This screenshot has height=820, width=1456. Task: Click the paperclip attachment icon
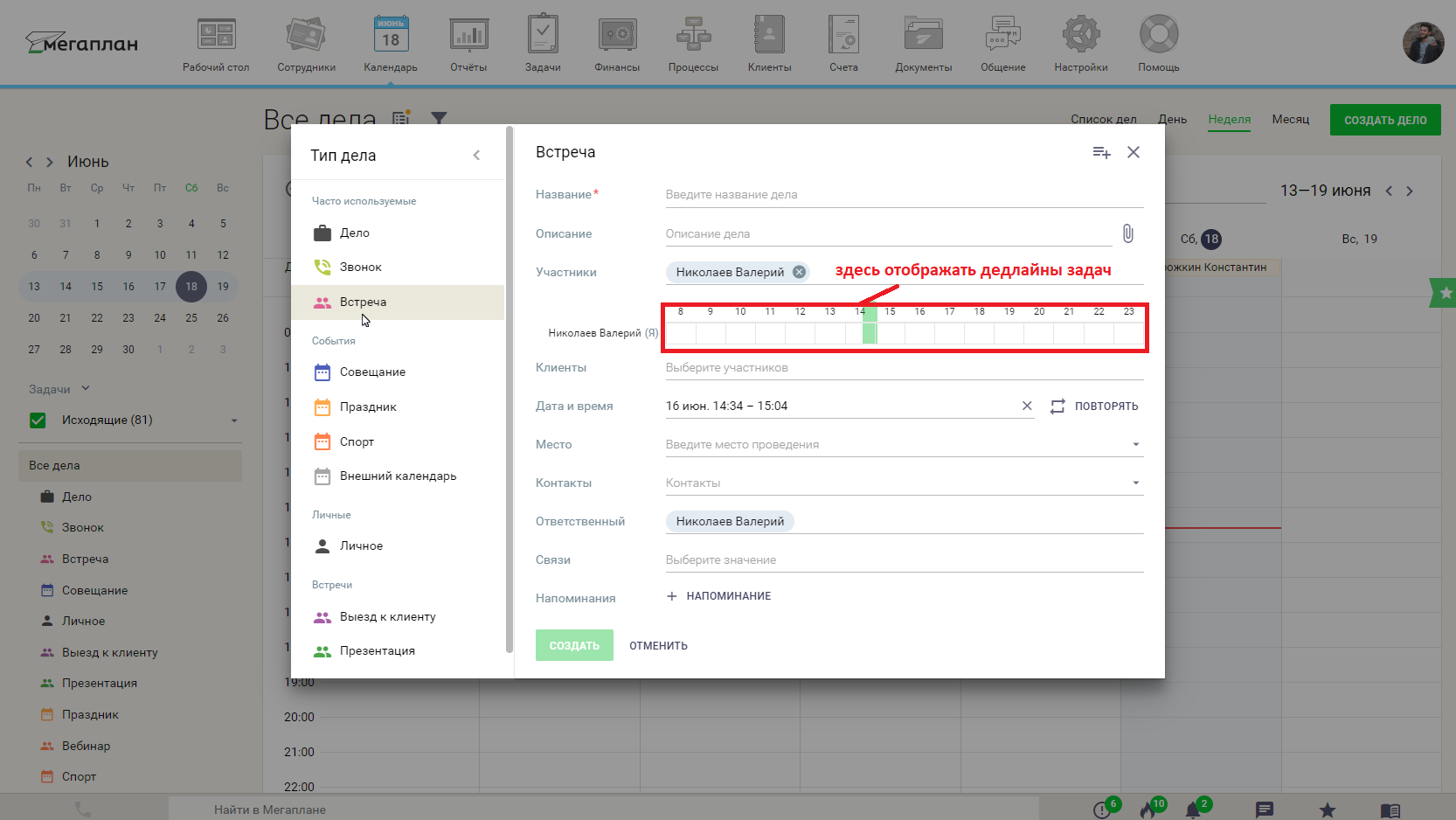1128,233
